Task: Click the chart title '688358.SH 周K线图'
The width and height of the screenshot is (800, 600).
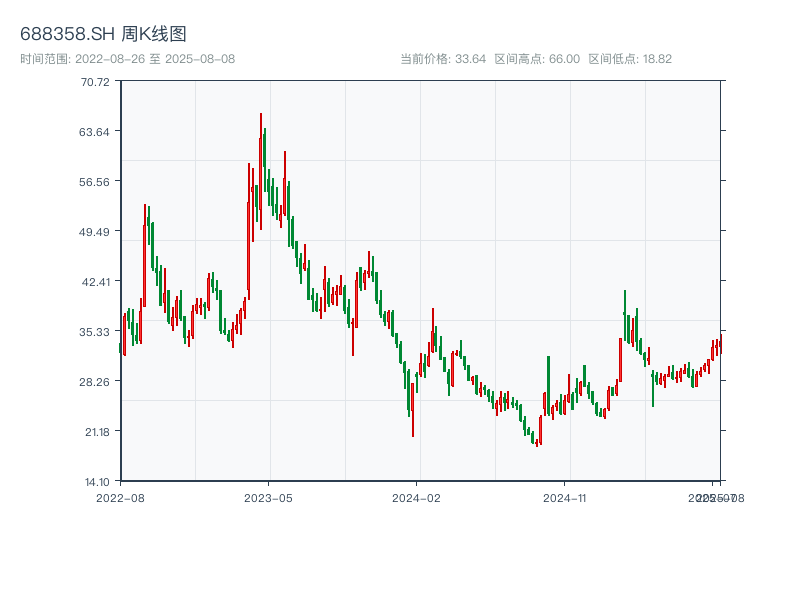Action: 103,34
